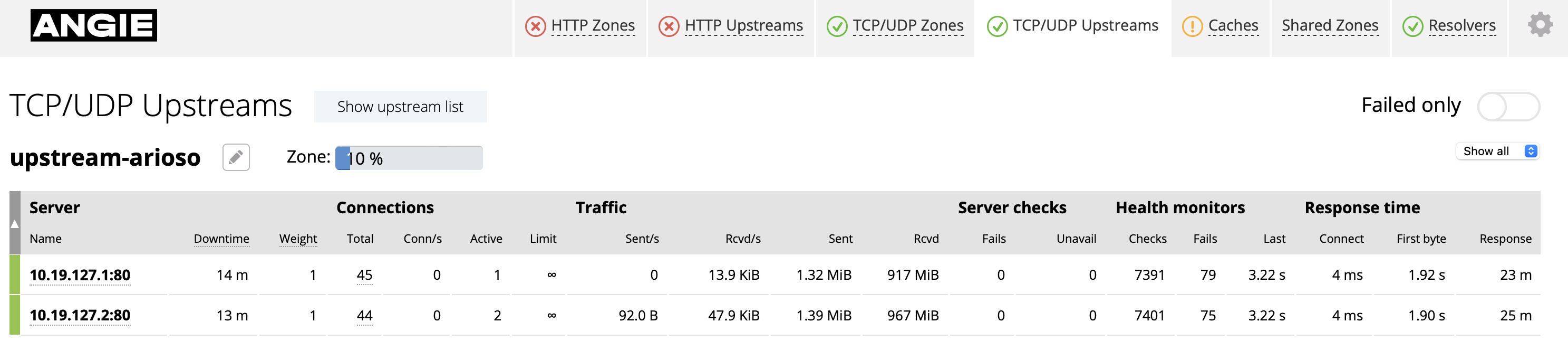
Task: Switch to the Shared Zones tab
Action: point(1329,25)
